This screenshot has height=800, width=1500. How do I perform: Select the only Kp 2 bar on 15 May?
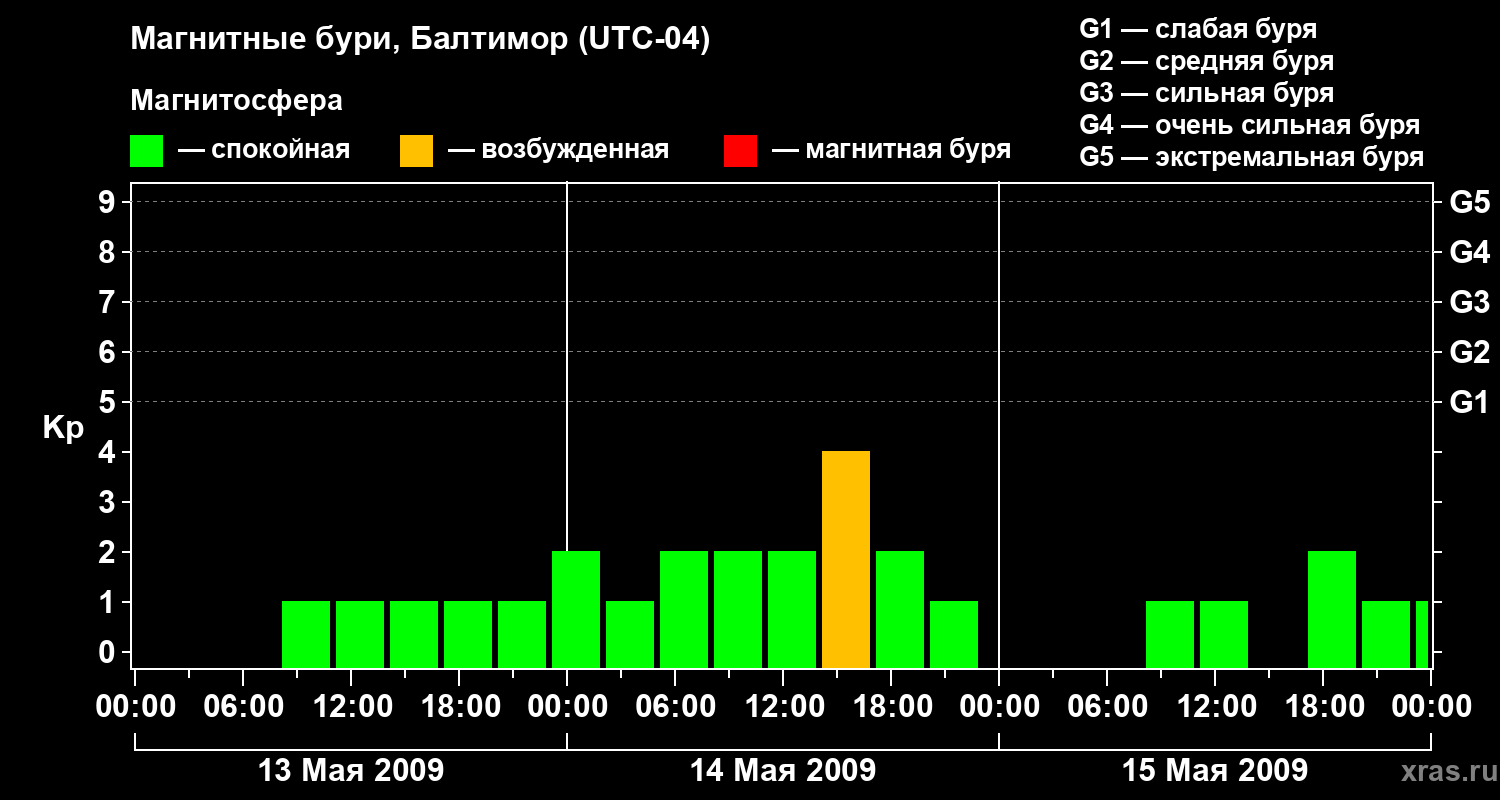tap(1332, 610)
